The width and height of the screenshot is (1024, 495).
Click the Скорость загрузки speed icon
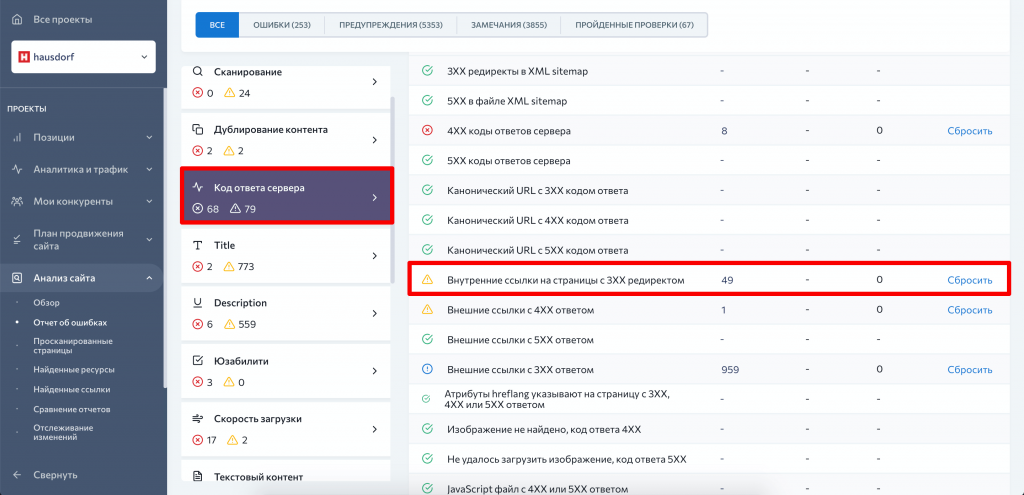(197, 419)
